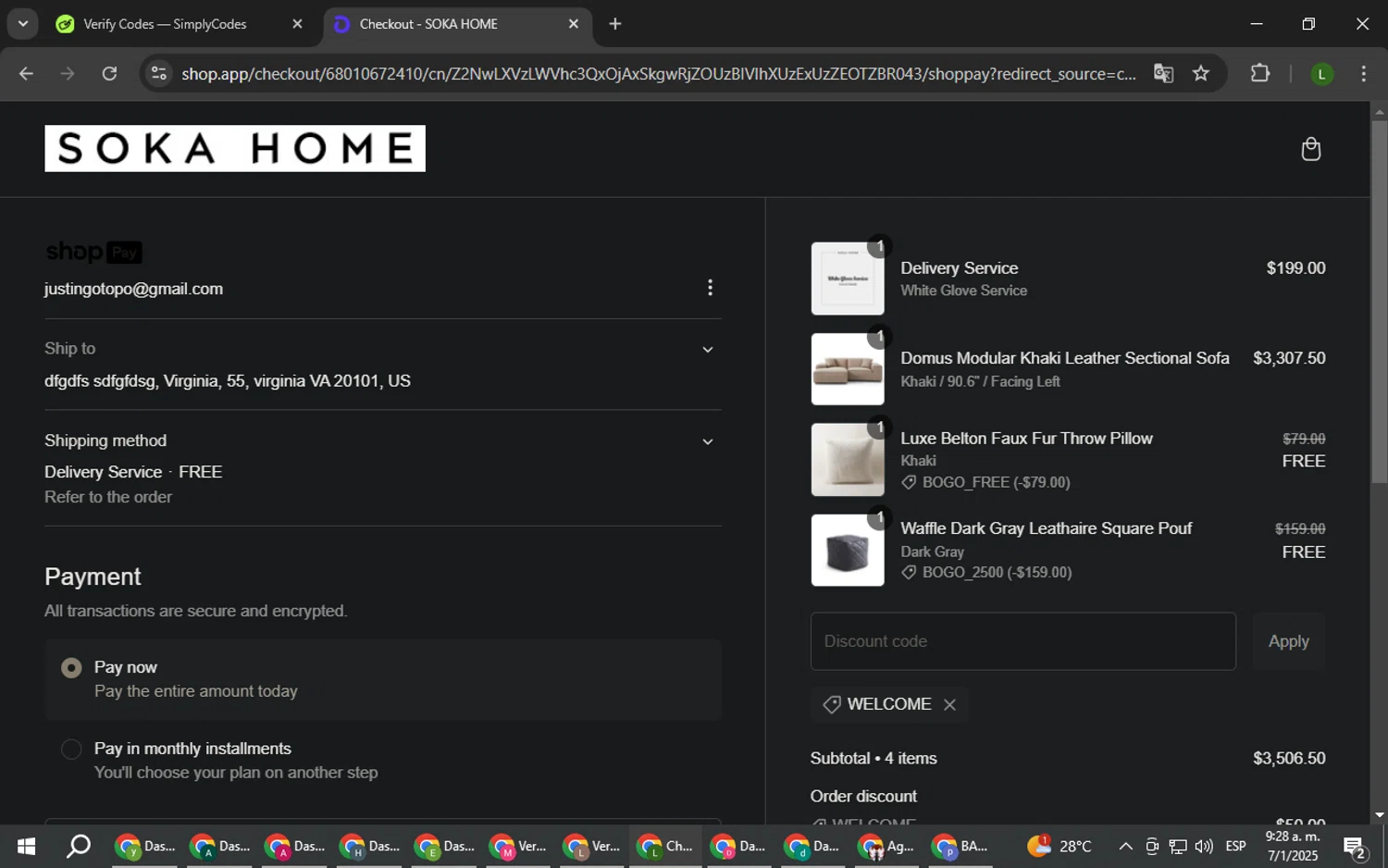Image resolution: width=1388 pixels, height=868 pixels.
Task: Reload the checkout page
Action: point(109,73)
